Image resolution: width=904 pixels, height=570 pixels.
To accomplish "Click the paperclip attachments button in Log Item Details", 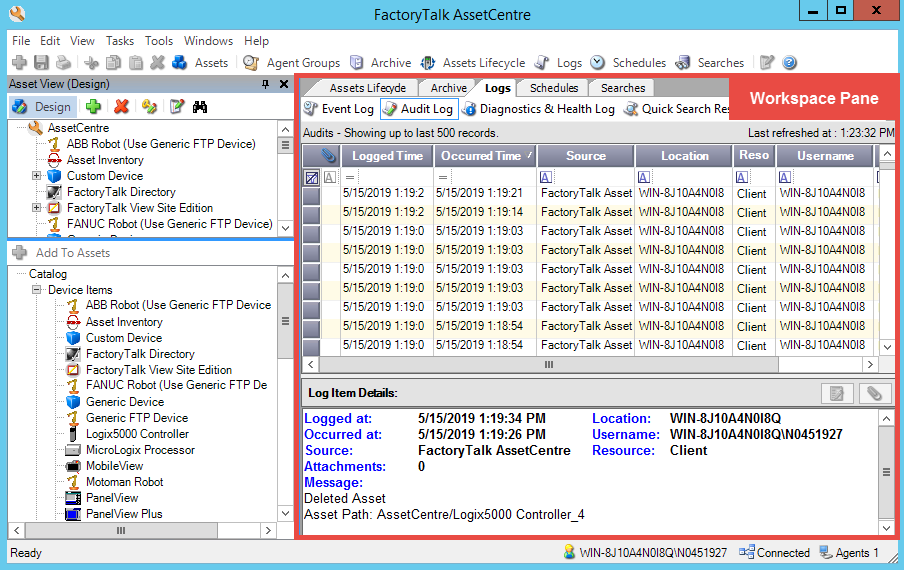I will 875,394.
